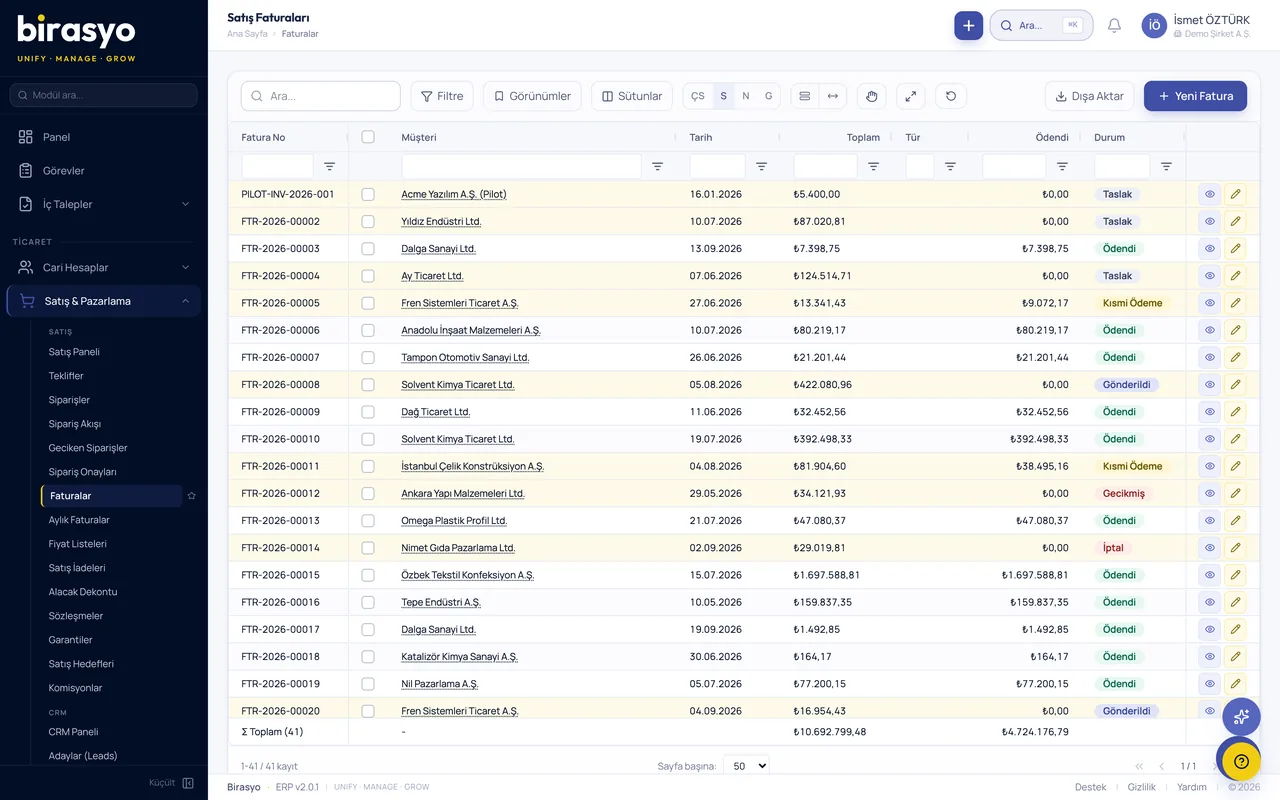
Task: Select the checkbox for invoice FTR-2026-00004
Action: coord(368,276)
